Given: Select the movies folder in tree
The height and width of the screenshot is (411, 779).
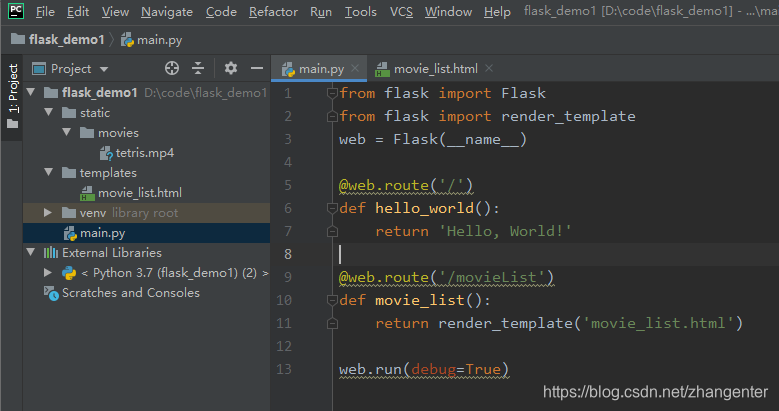Looking at the screenshot, I should point(118,133).
